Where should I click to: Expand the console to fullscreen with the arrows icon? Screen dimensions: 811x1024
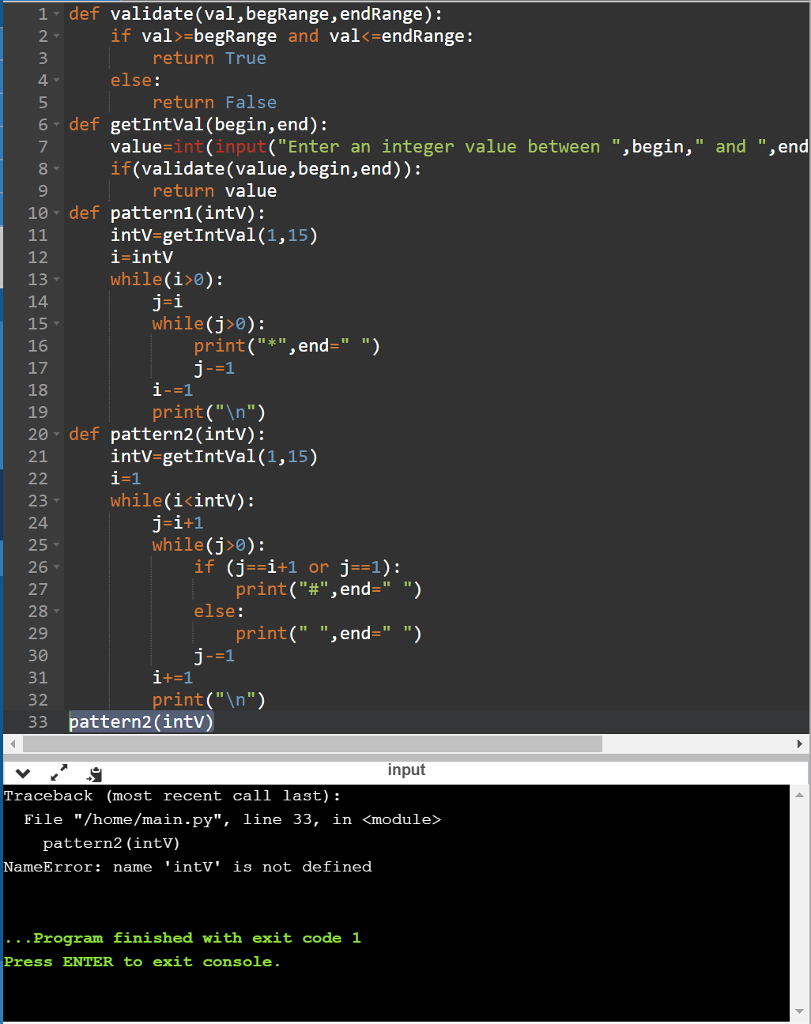coord(59,773)
